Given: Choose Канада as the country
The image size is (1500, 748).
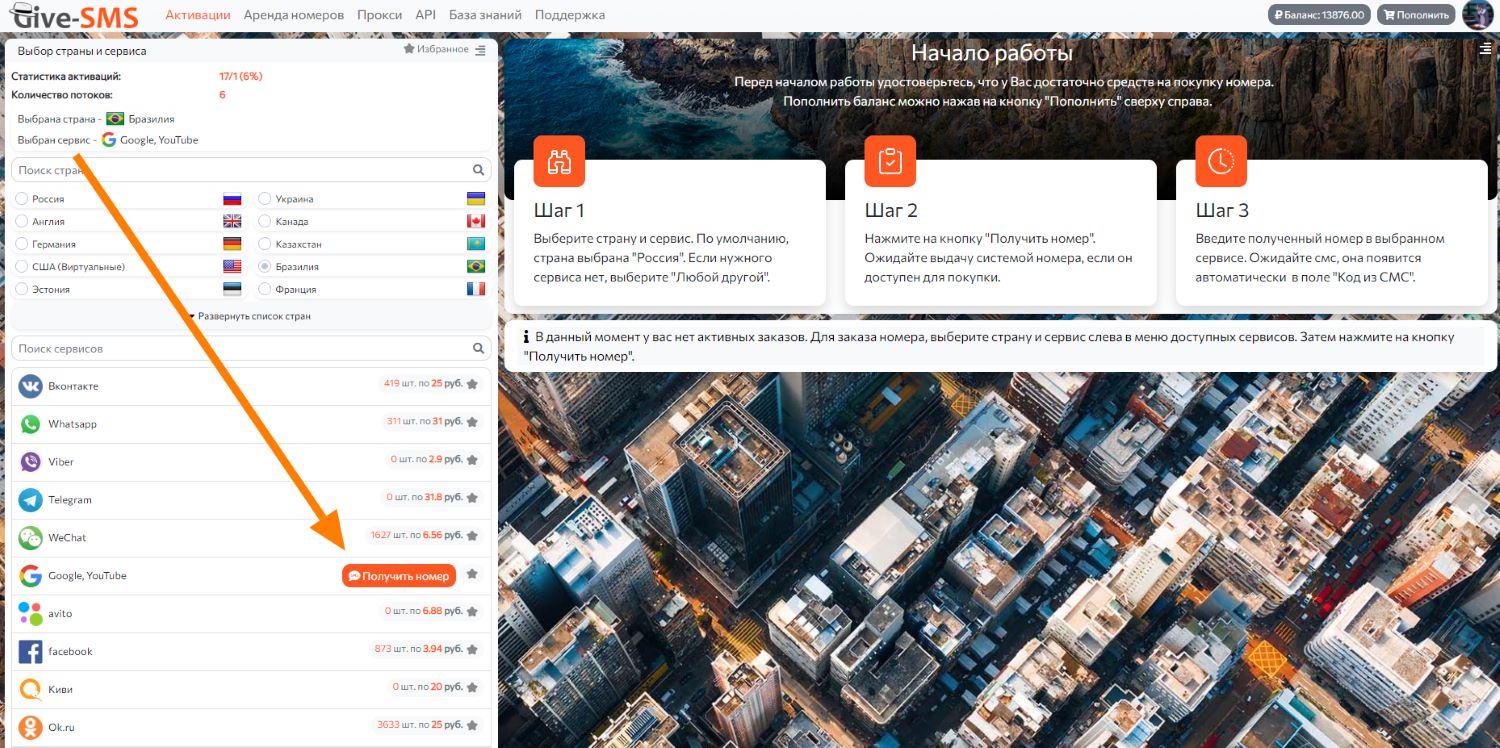Looking at the screenshot, I should [x=264, y=221].
